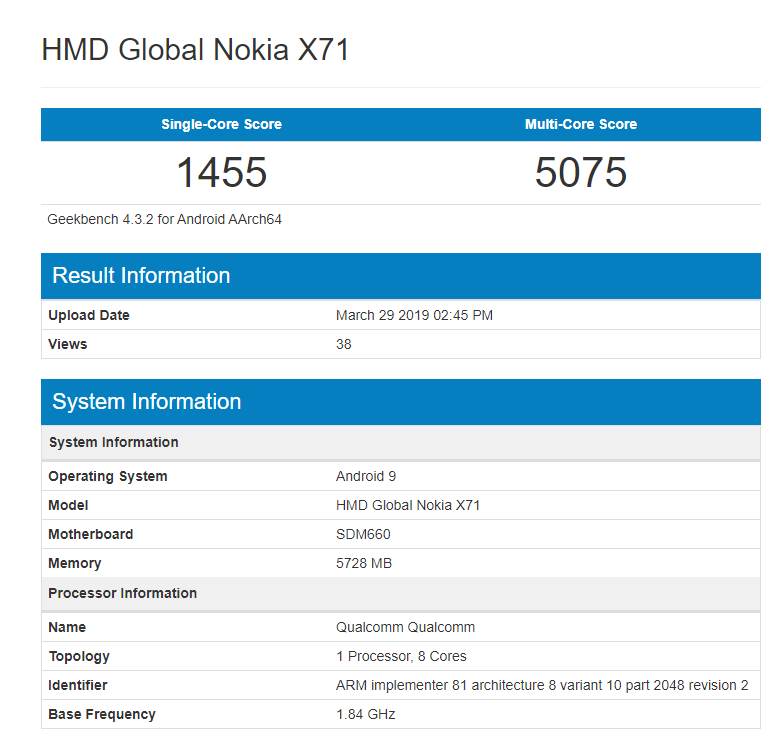Select the 'Multi-Core Score' header
Screen dimensions: 779x741
click(x=581, y=124)
